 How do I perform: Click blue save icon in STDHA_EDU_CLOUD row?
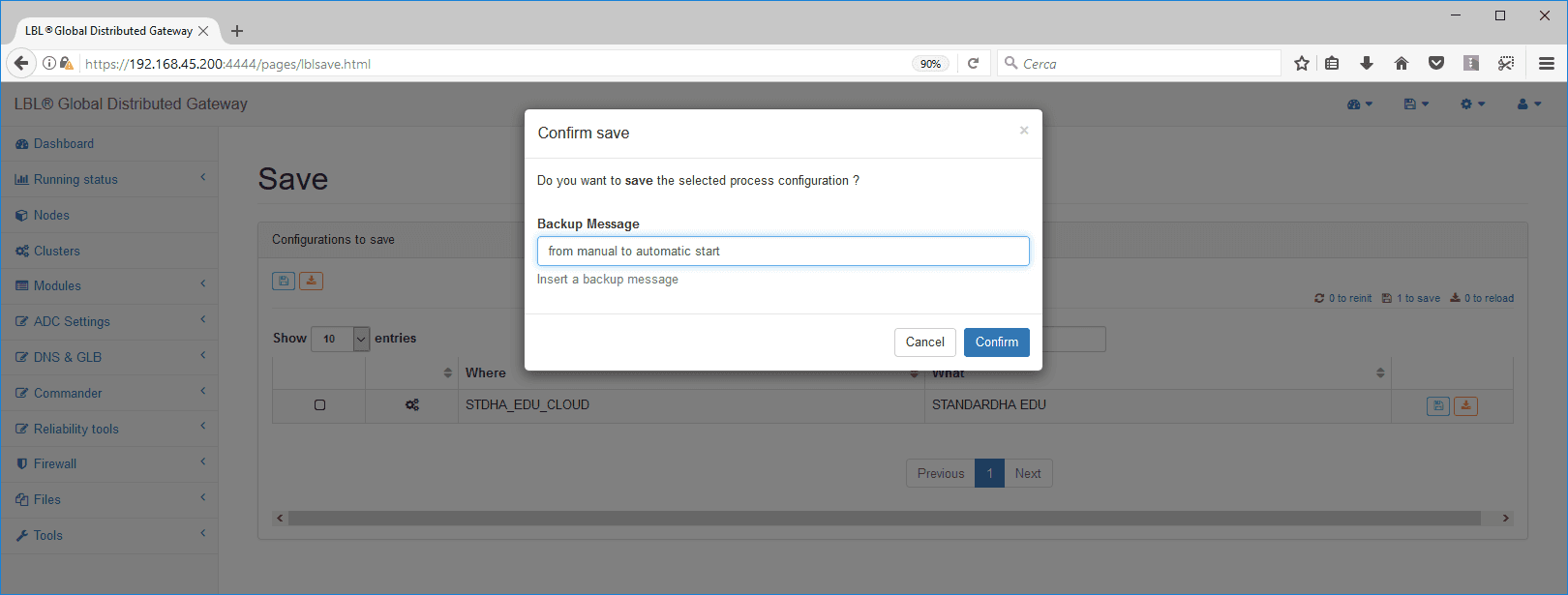[x=1437, y=406]
